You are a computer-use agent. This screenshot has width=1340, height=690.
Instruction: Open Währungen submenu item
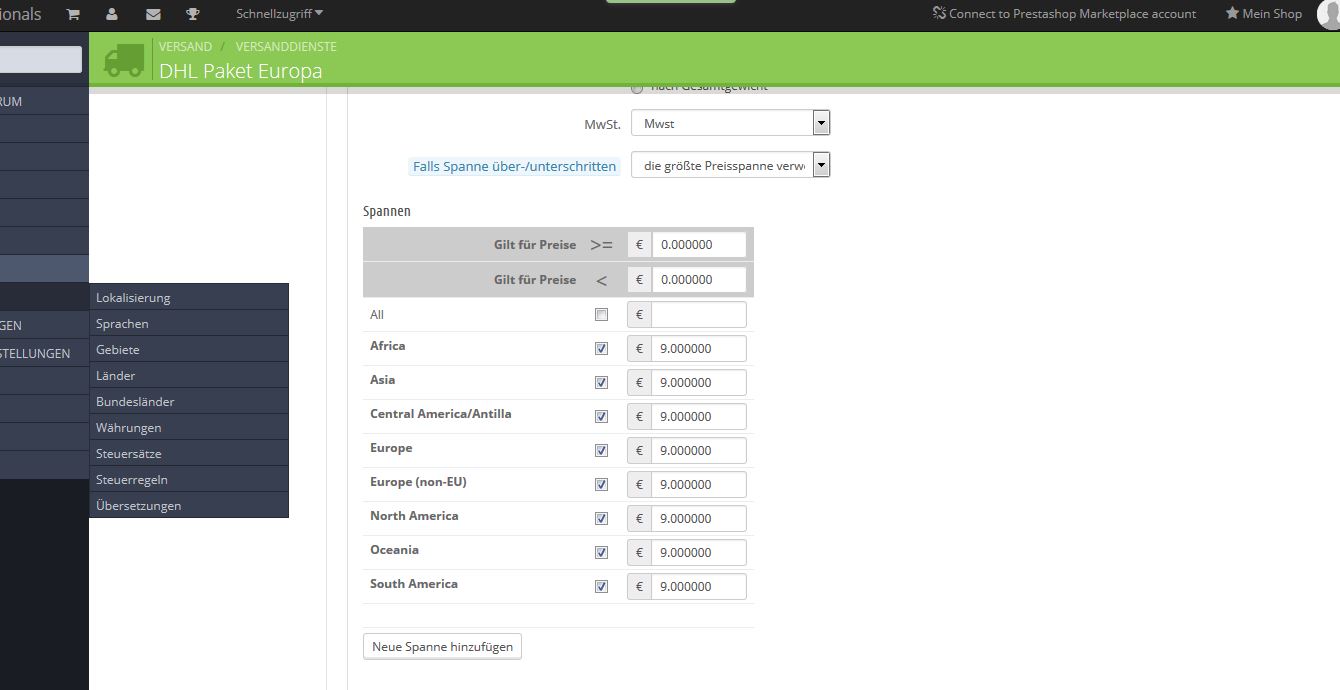click(189, 427)
